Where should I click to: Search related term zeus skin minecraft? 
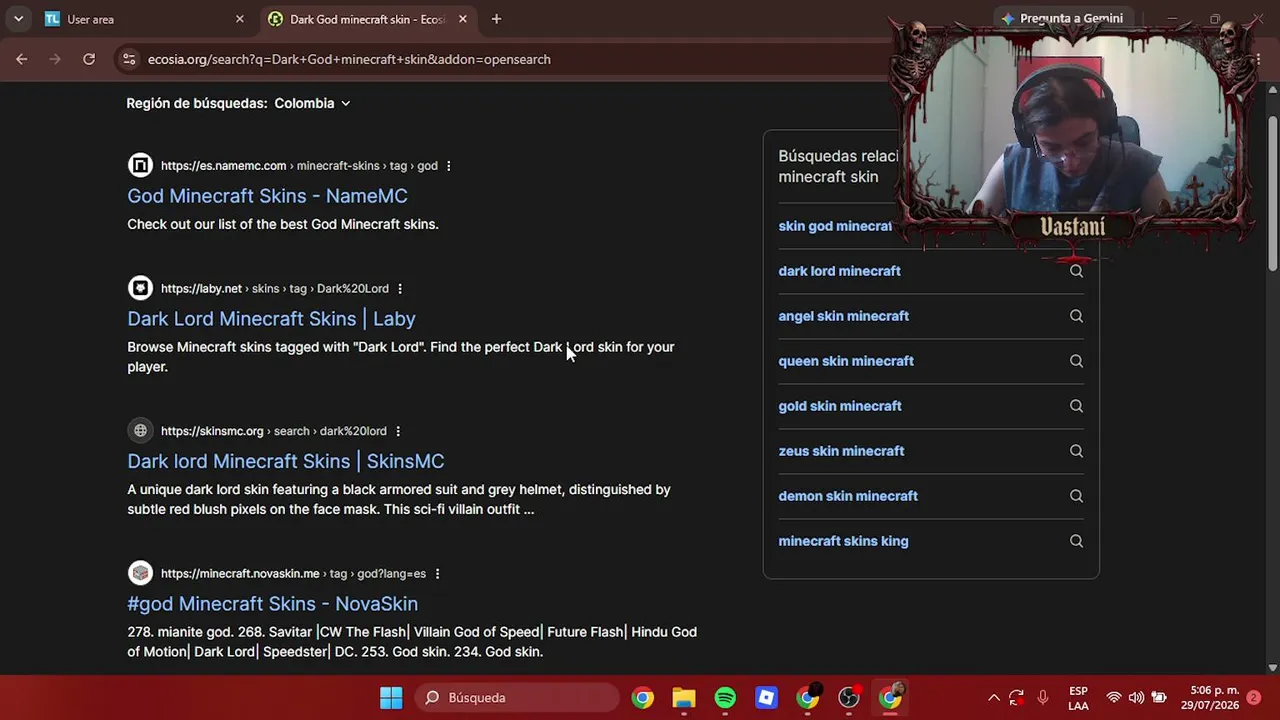coord(841,451)
